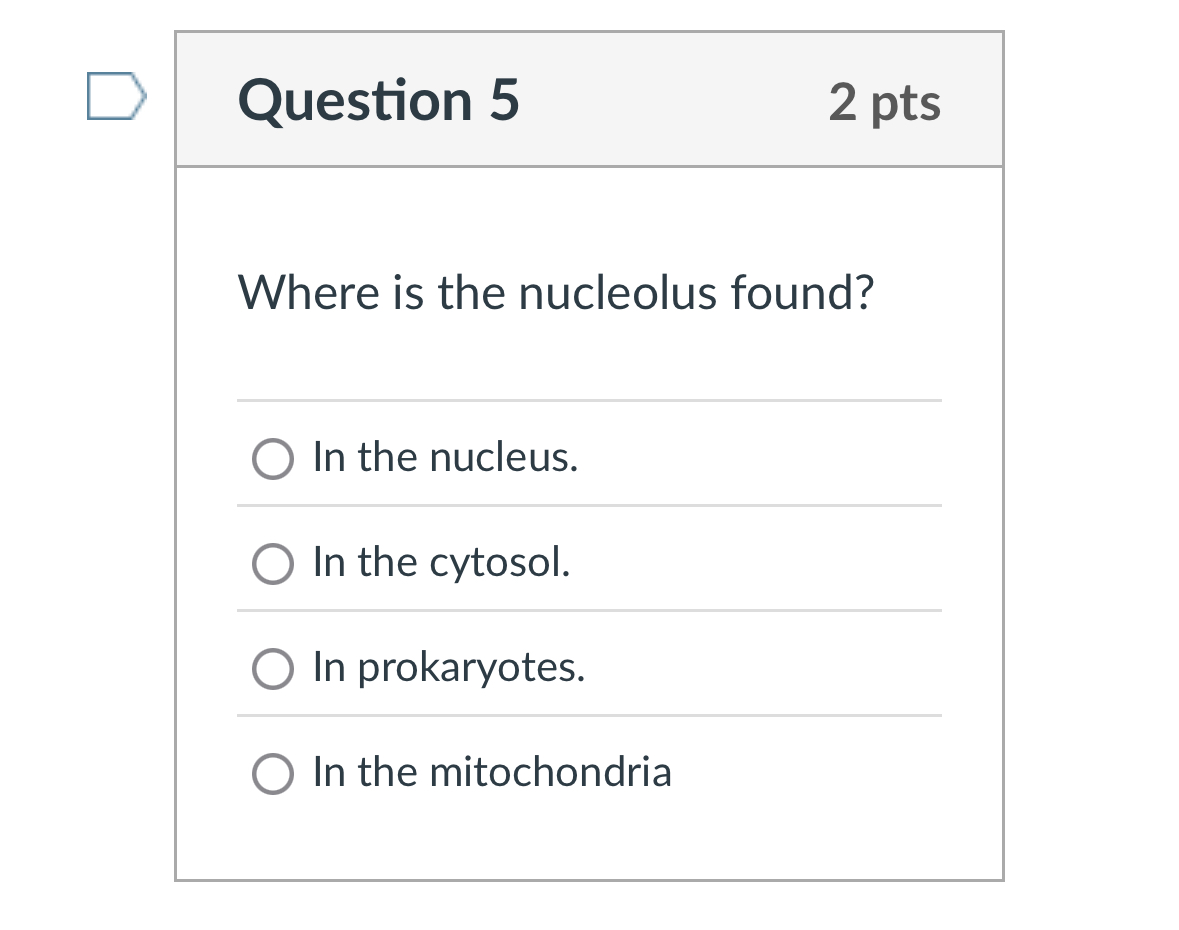
Task: Click the "2 pts" points label
Action: point(885,102)
